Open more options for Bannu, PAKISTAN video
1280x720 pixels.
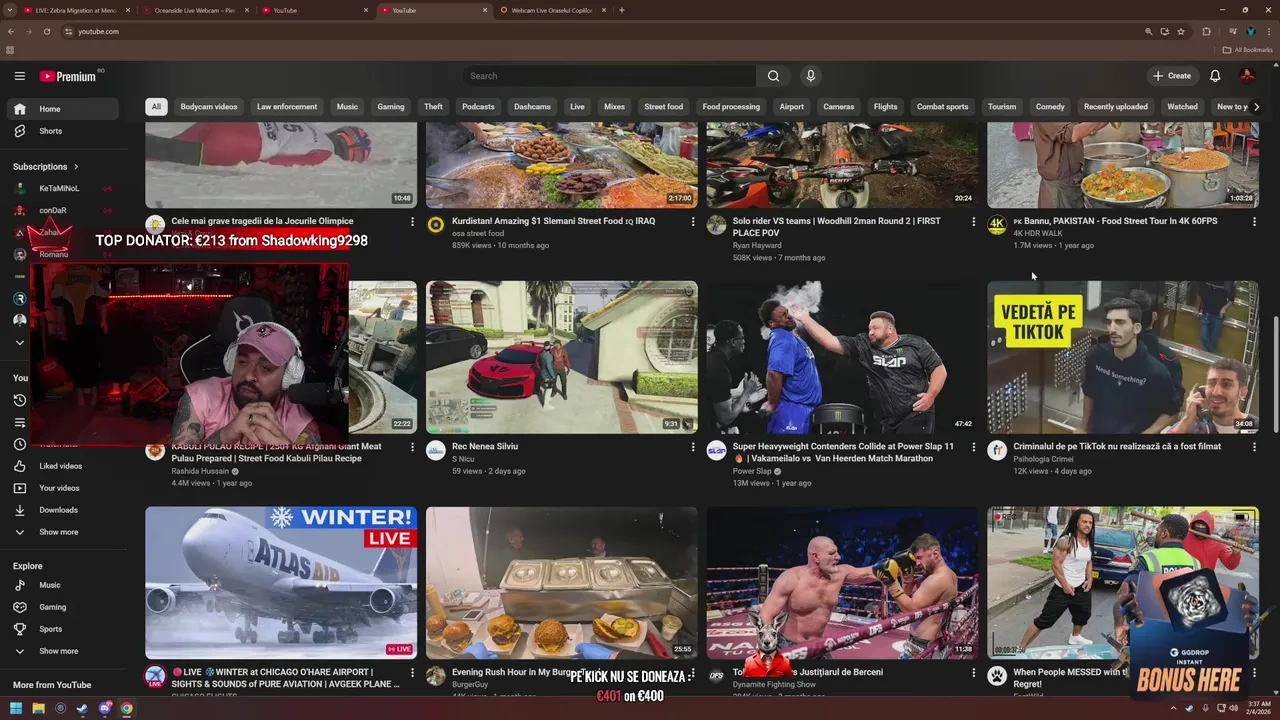coord(1255,222)
